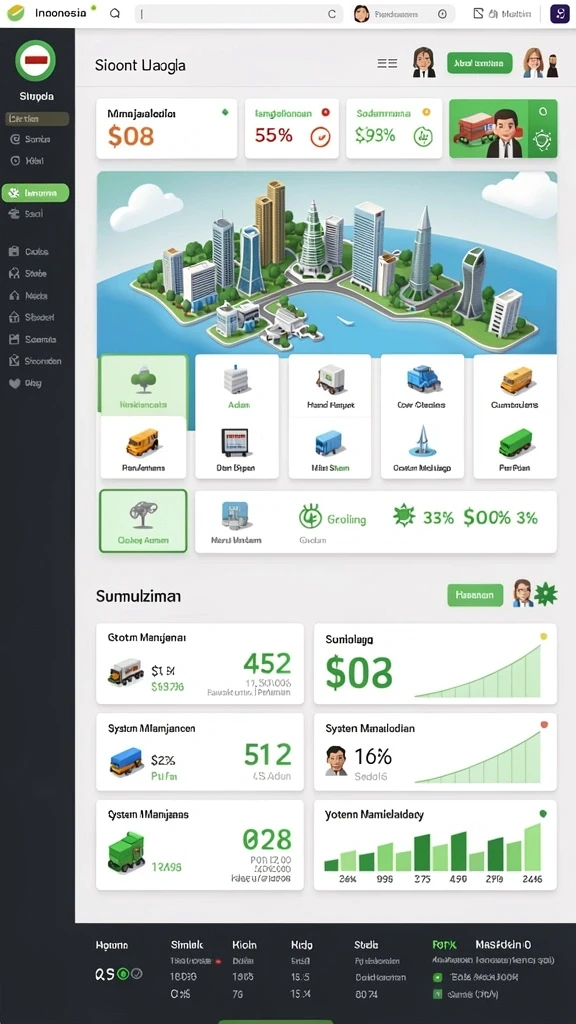Select the highlighted satellite dish tile
576x1024 pixels.
coord(143,521)
